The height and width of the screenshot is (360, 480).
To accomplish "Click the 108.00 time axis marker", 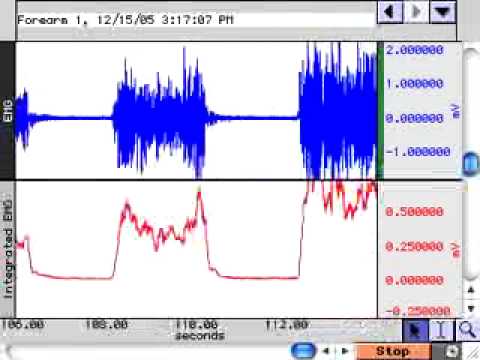I will pos(106,324).
